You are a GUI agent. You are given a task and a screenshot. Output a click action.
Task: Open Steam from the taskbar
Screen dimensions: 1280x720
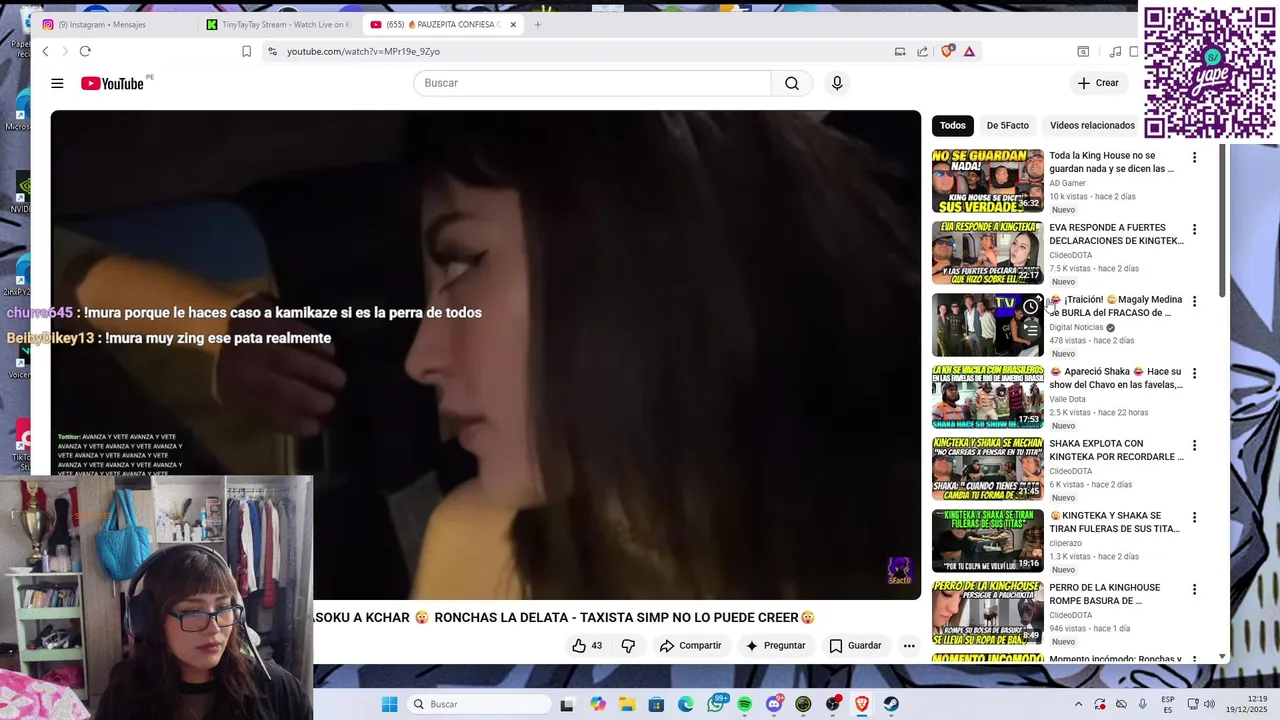[891, 704]
